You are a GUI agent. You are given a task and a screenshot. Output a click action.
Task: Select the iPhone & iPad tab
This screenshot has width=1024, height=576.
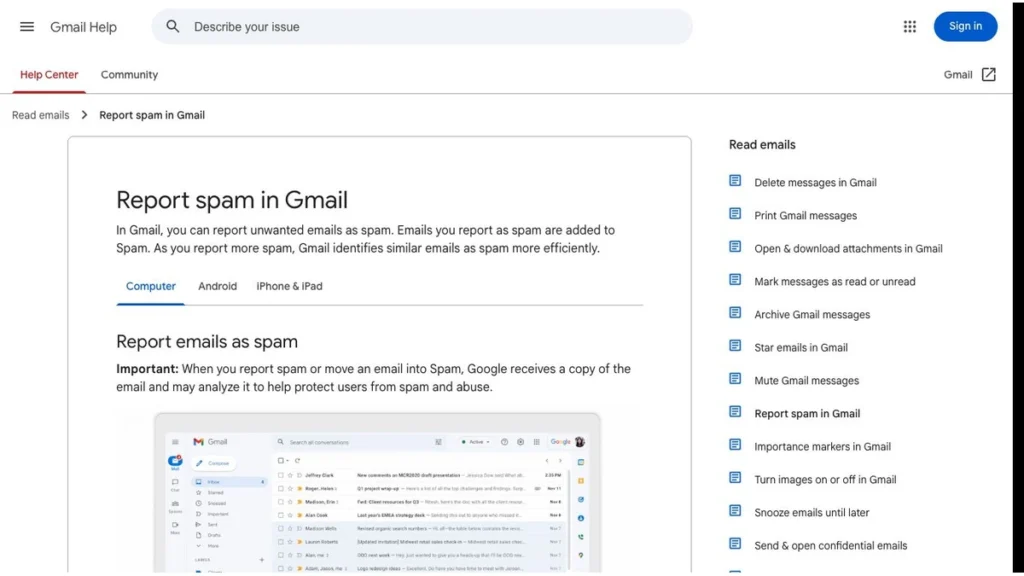289,286
